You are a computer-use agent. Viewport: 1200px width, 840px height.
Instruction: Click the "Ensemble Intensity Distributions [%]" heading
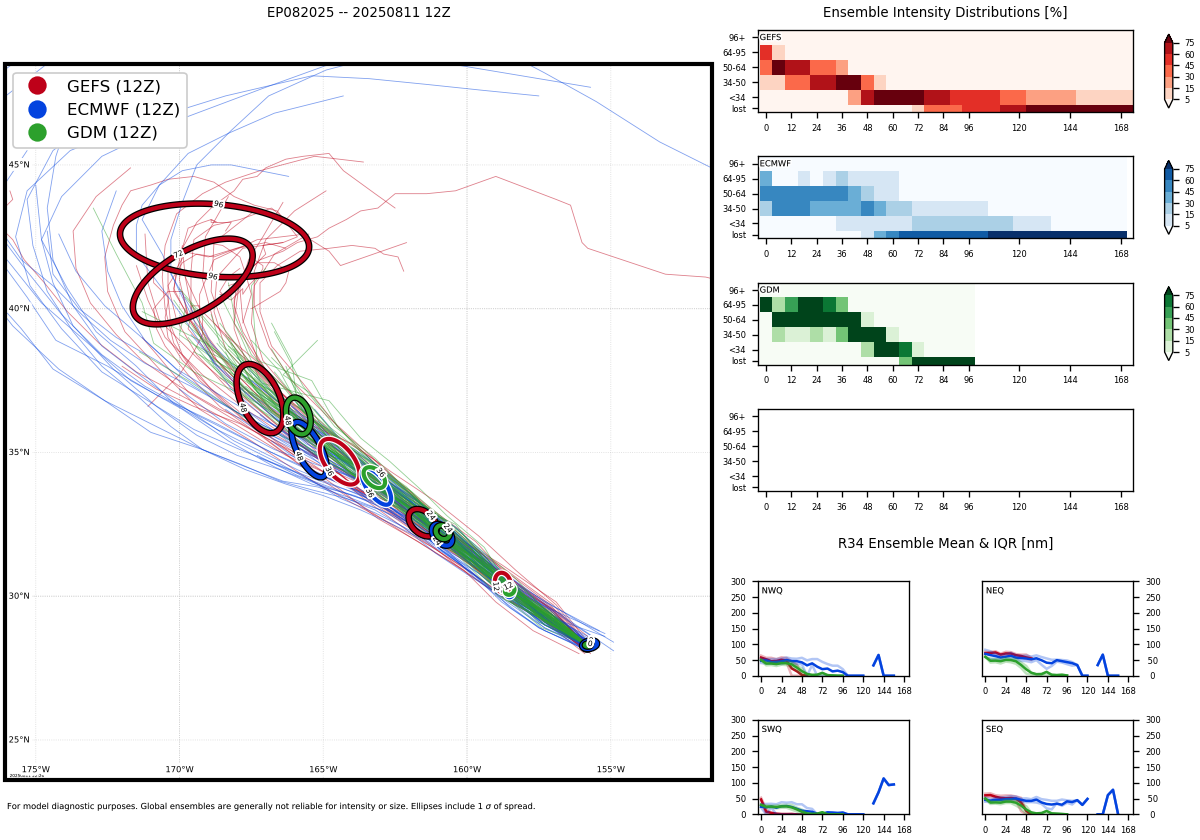tap(945, 13)
